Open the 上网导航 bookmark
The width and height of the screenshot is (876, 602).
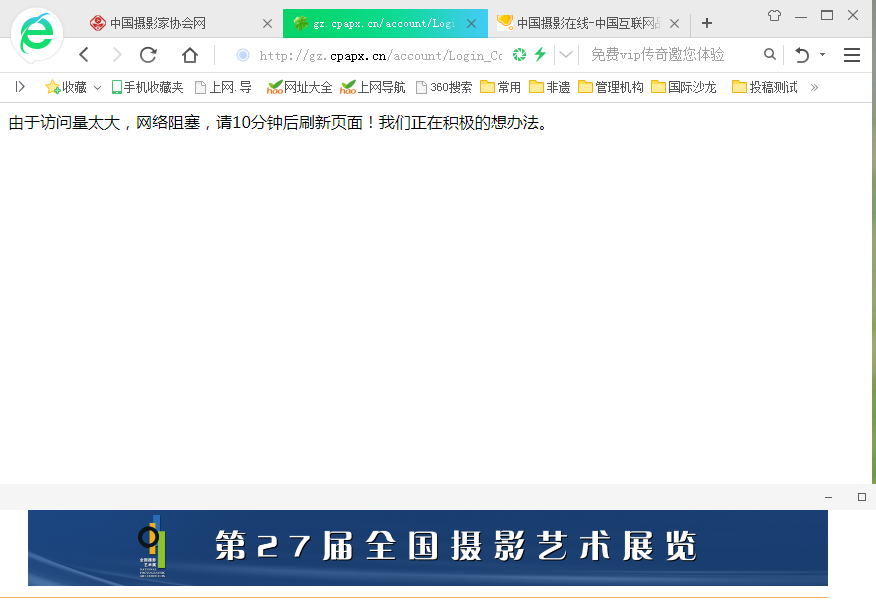373,87
